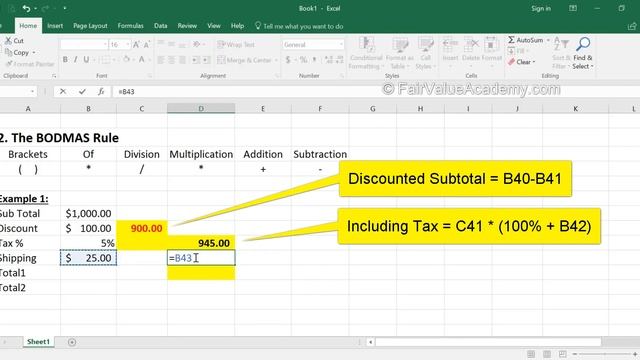Click the Format cells icon
This screenshot has width=640, height=360.
tap(491, 44)
